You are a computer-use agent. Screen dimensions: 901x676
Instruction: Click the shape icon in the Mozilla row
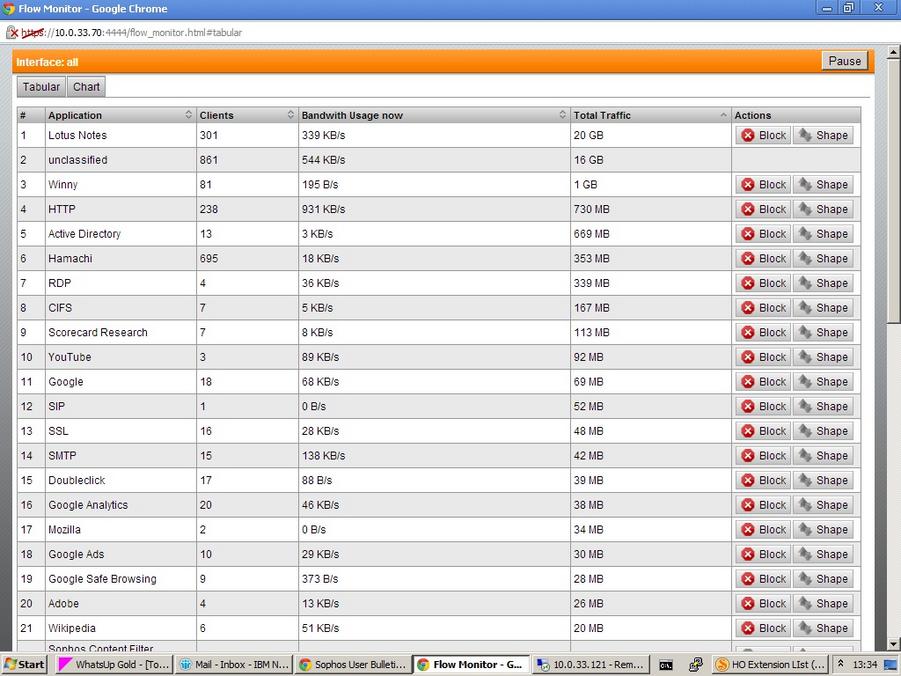click(806, 529)
